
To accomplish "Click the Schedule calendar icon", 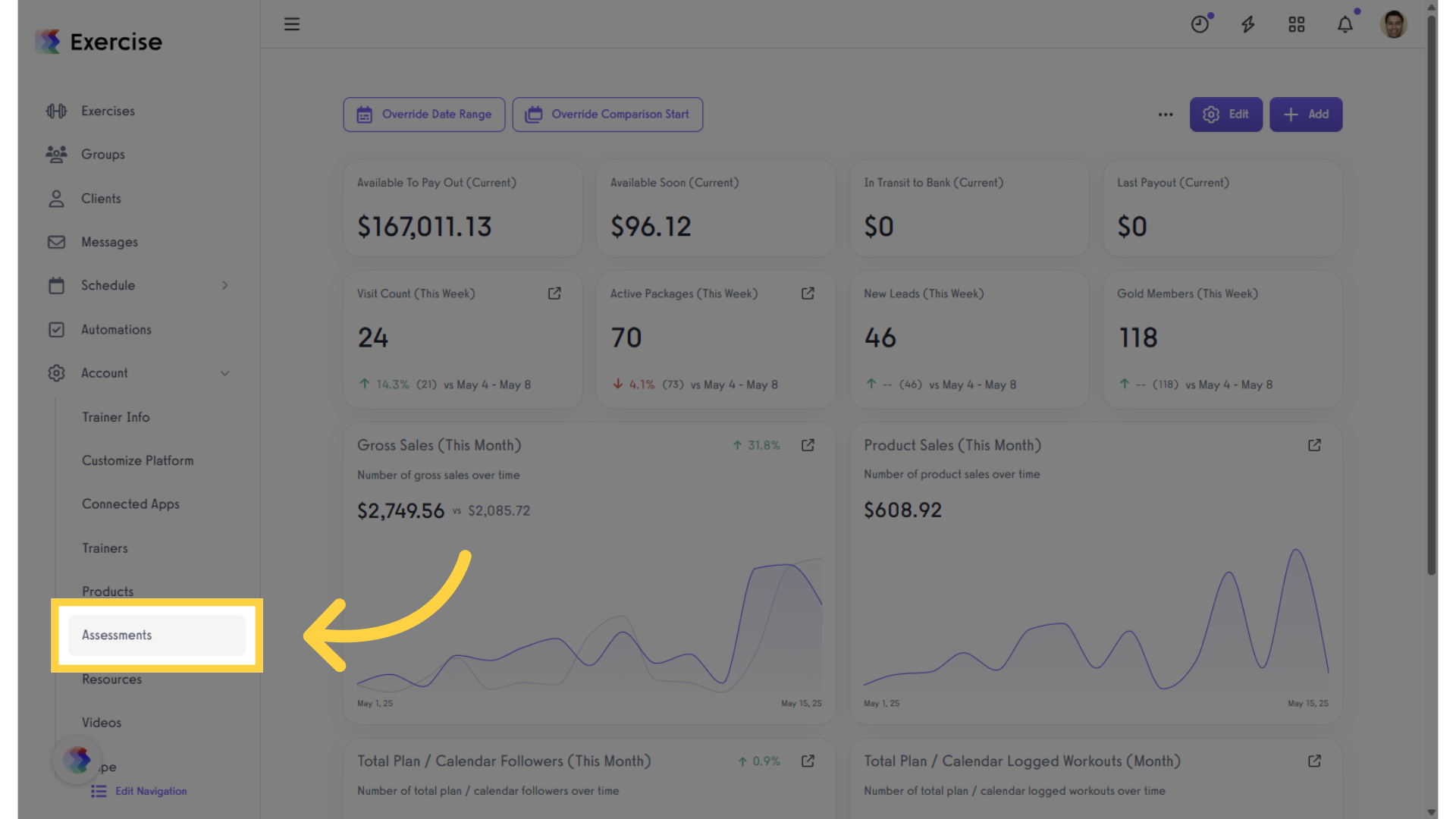I will click(56, 285).
